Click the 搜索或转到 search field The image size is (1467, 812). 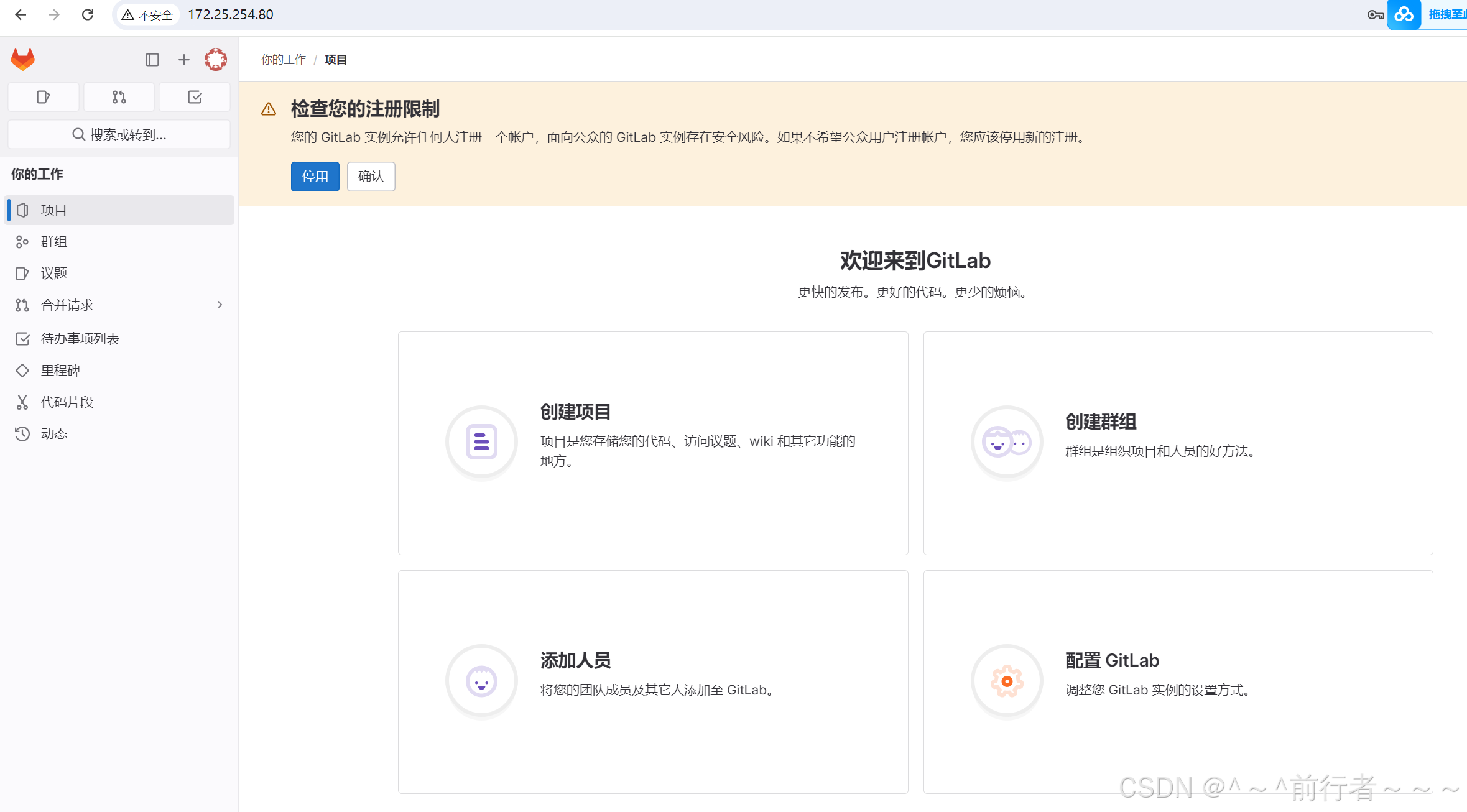coord(119,134)
